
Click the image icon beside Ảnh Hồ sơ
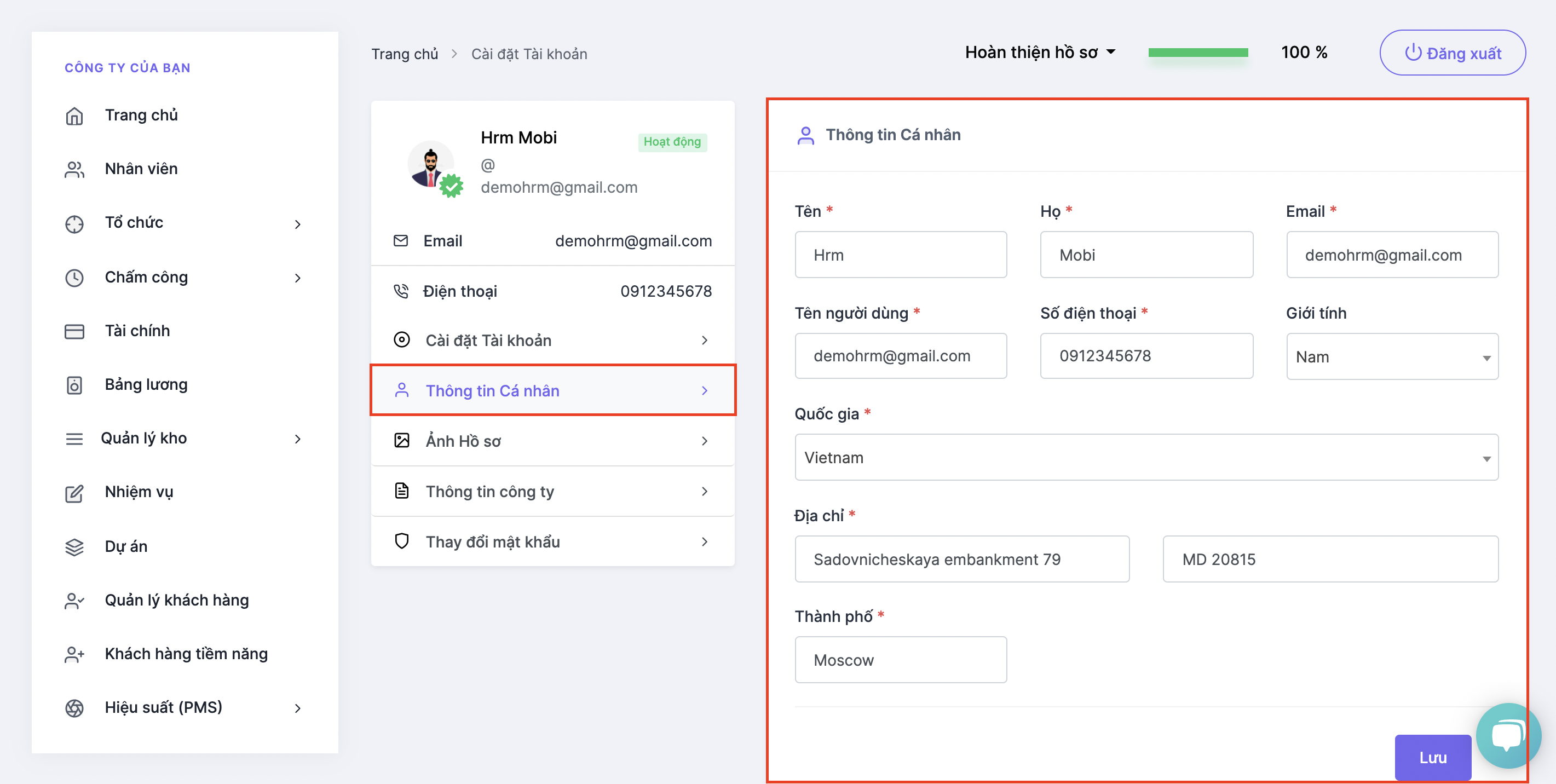(402, 440)
